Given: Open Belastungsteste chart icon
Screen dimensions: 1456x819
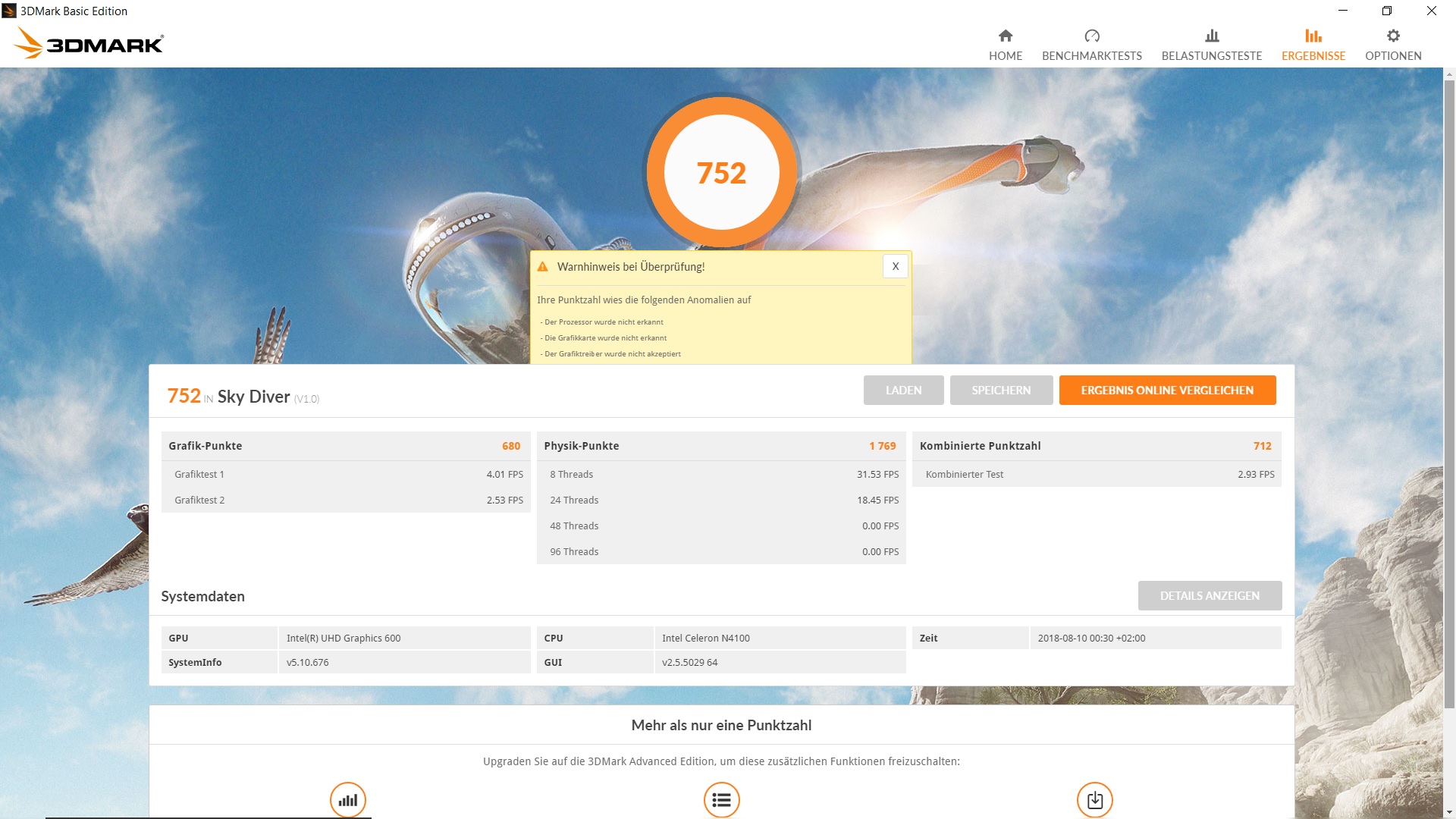Looking at the screenshot, I should (x=1212, y=36).
